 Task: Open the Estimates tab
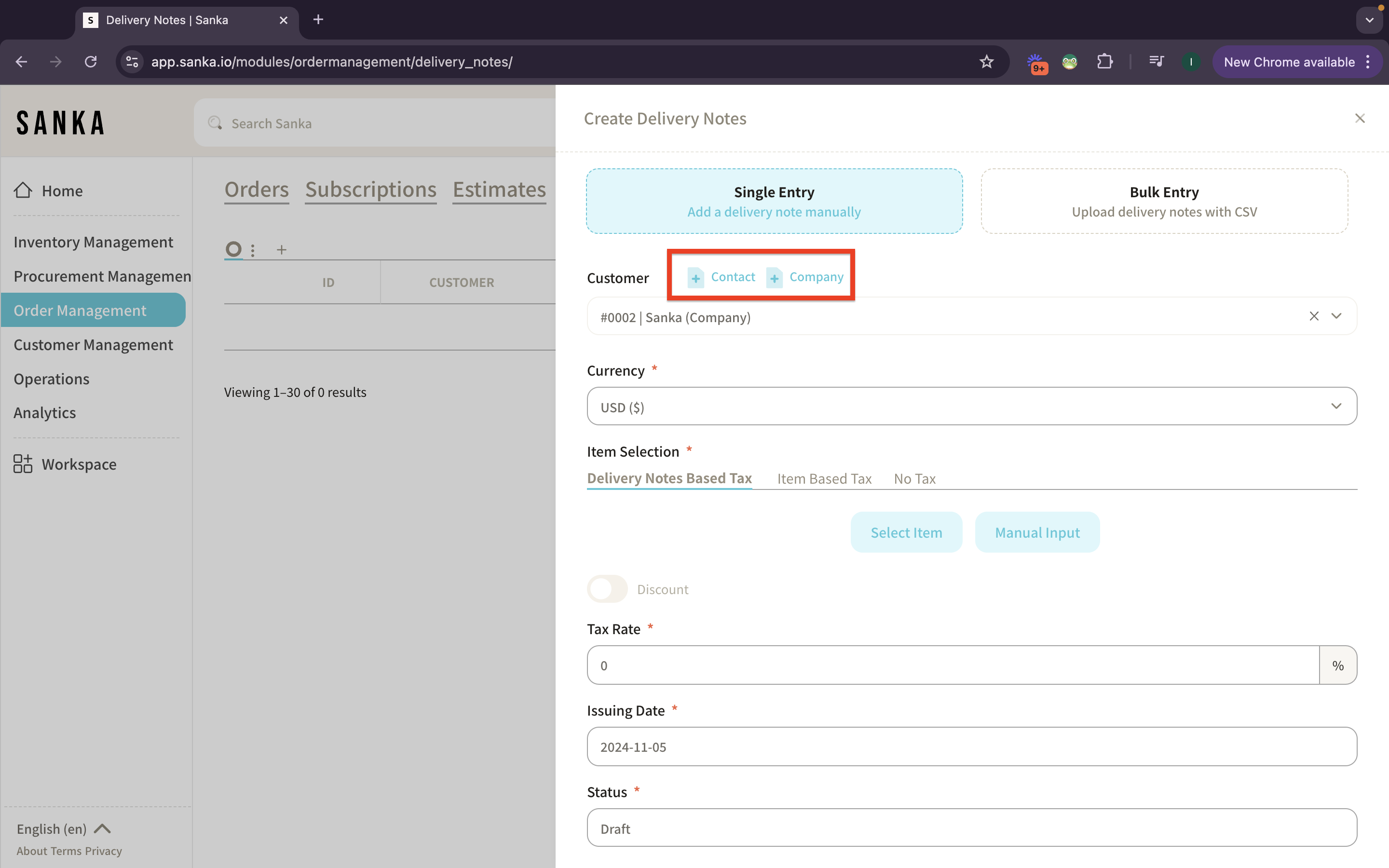(499, 190)
